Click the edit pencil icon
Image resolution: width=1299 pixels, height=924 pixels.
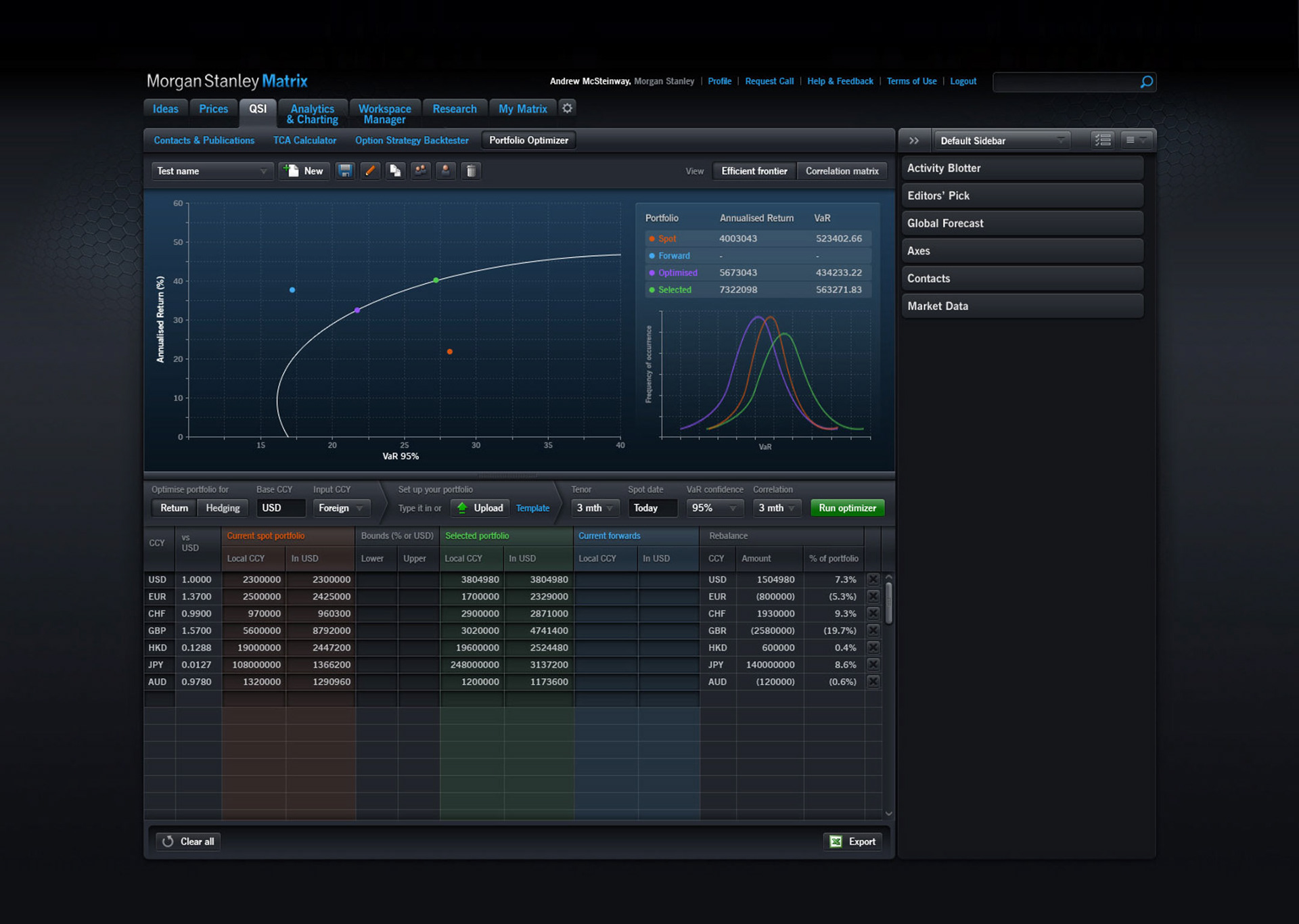370,171
